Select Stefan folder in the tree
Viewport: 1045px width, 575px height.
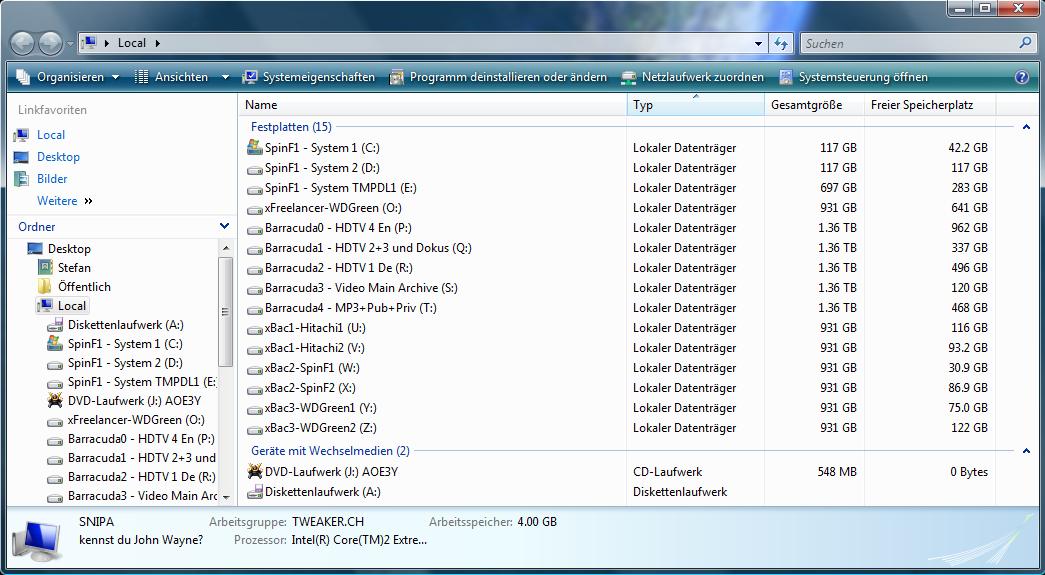coord(74,268)
